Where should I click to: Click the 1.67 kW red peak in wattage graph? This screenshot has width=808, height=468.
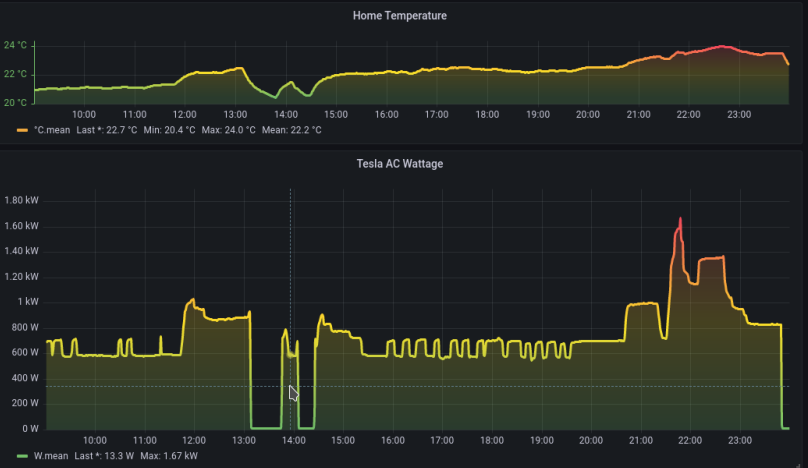680,219
